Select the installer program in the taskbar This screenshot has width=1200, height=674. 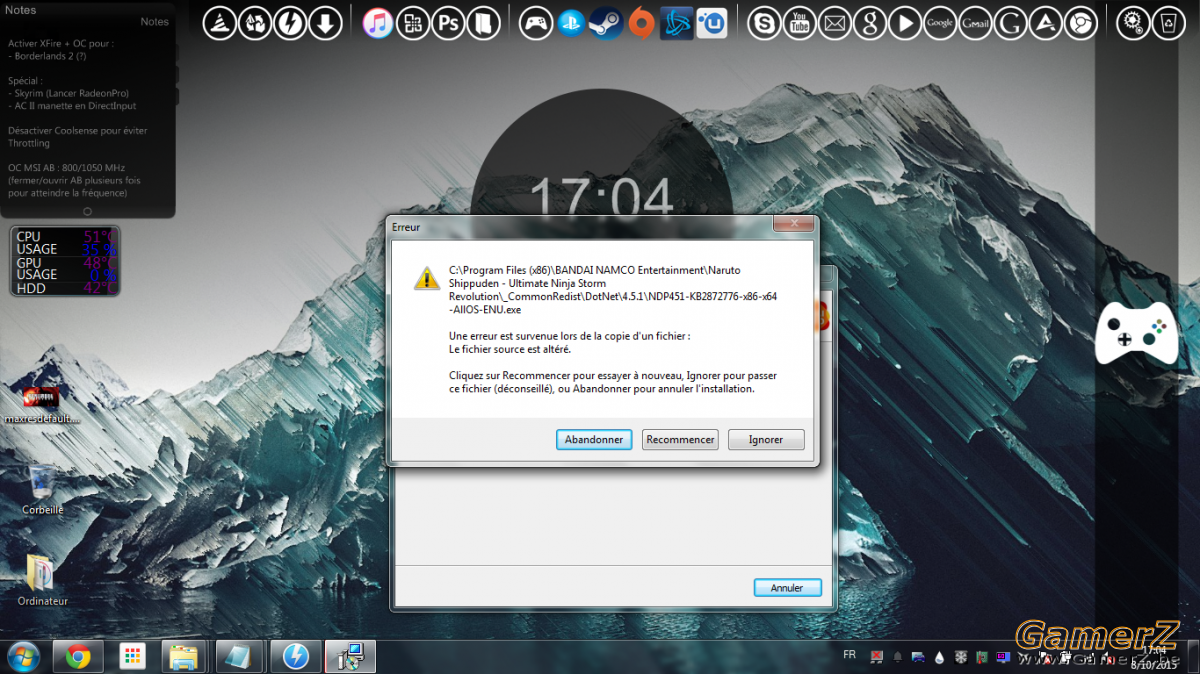350,656
